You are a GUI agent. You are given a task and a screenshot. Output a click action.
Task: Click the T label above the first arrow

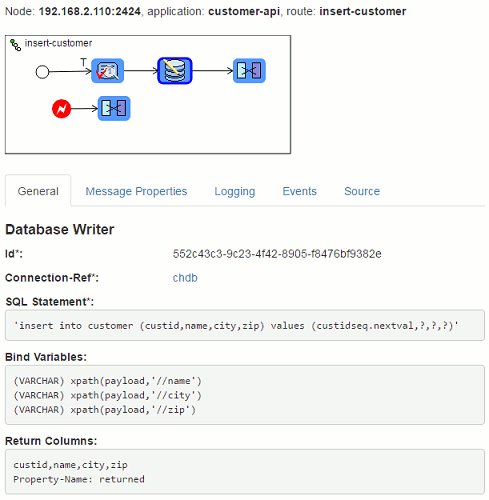(83, 62)
